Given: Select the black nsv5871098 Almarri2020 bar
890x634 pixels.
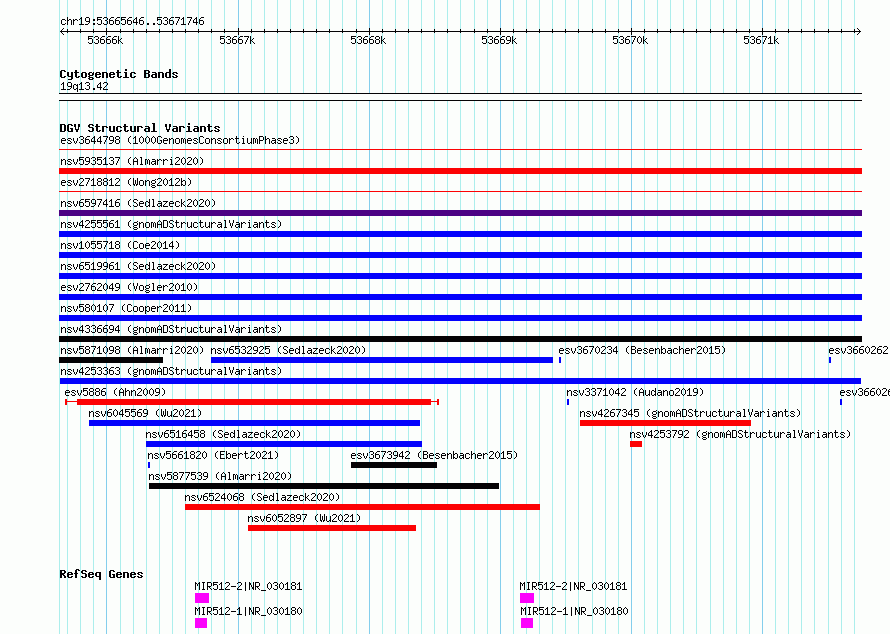Looking at the screenshot, I should click(x=111, y=360).
